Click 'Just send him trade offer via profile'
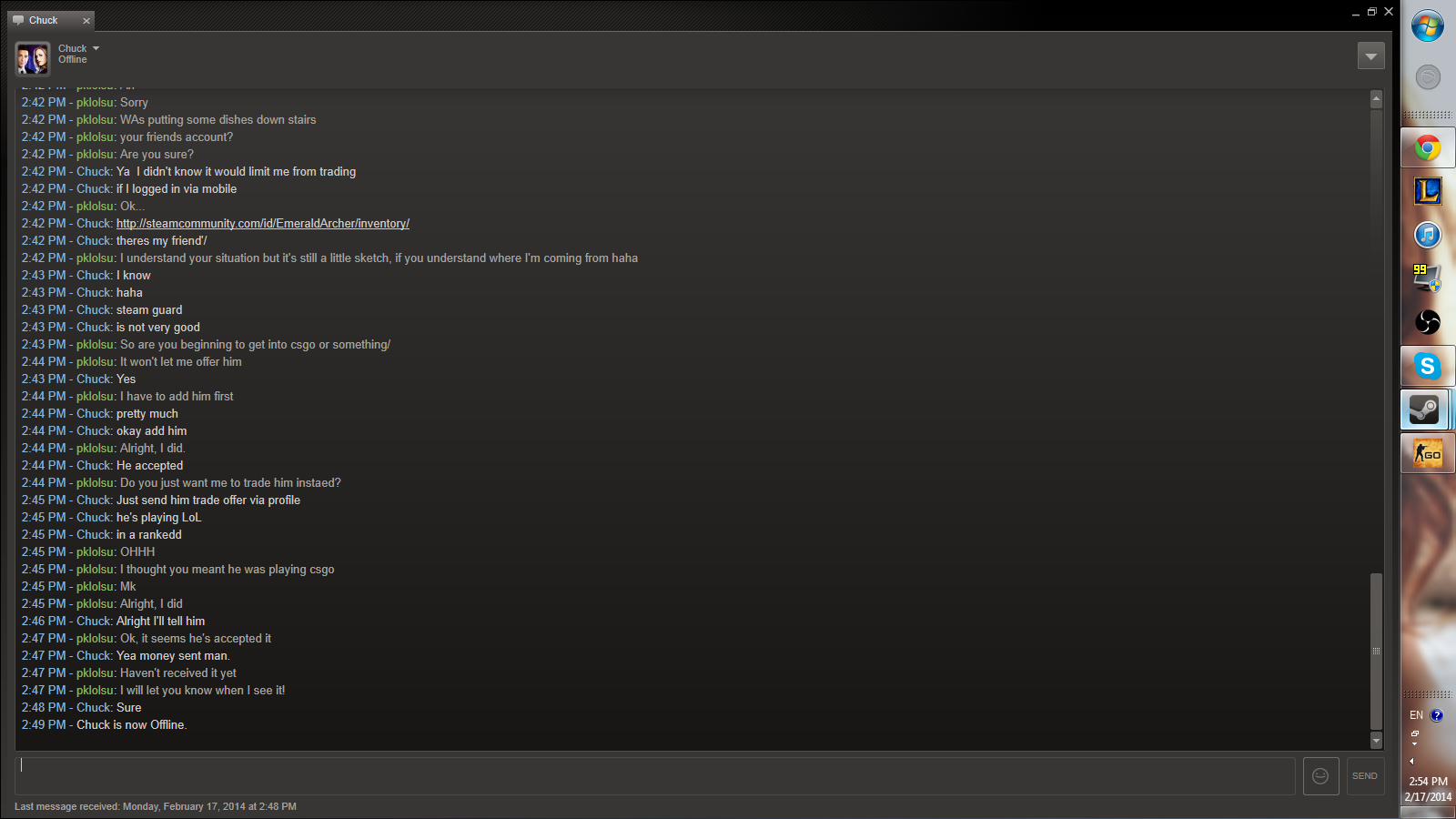Screen dimensions: 1456x819 [x=208, y=500]
